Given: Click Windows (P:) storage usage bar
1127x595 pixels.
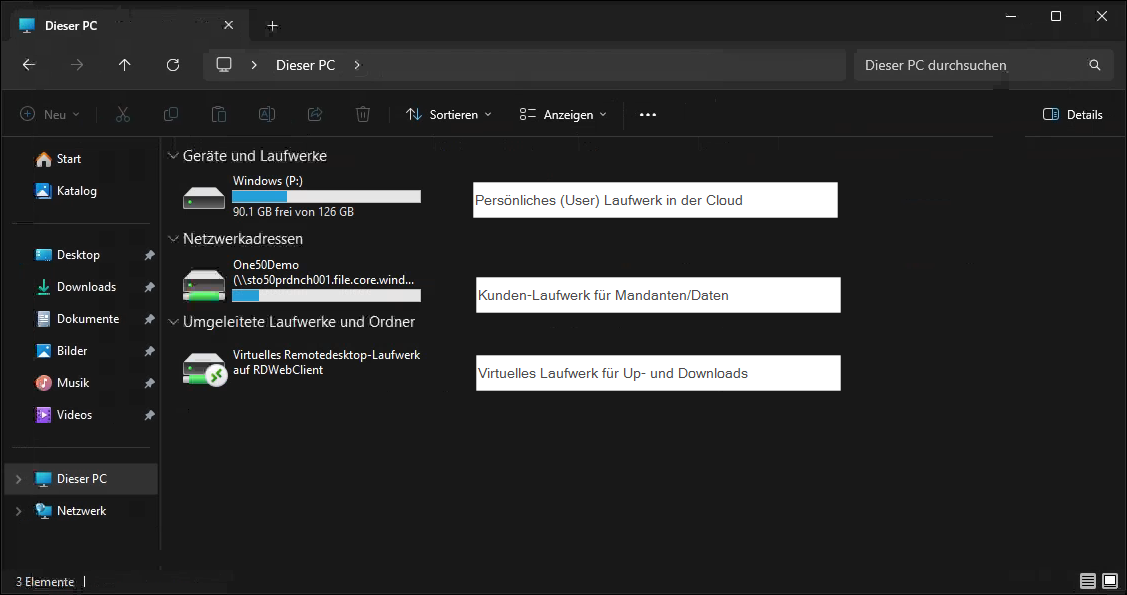Looking at the screenshot, I should [326, 197].
